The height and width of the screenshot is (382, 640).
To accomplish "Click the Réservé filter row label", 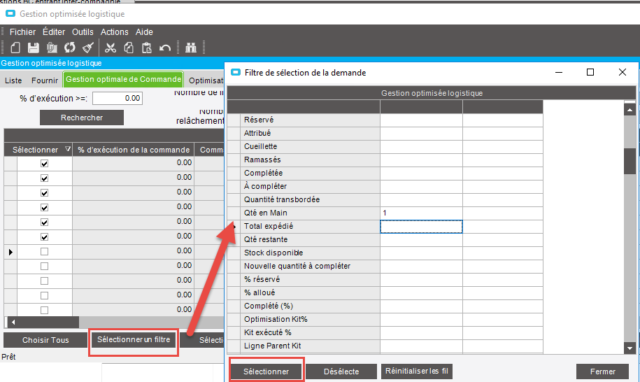I will (x=259, y=120).
